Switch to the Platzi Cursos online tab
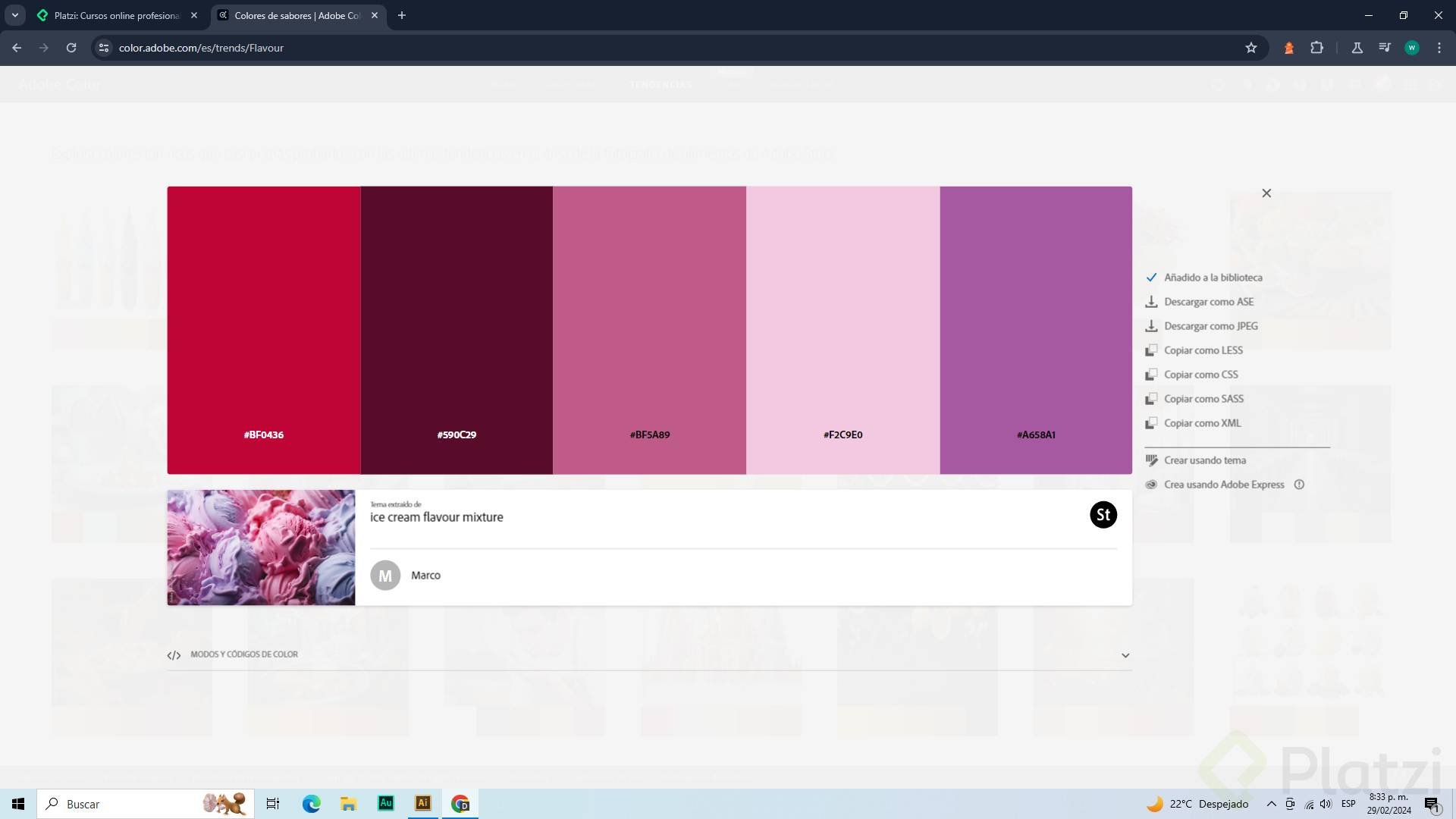Viewport: 1456px width, 819px height. [x=118, y=15]
